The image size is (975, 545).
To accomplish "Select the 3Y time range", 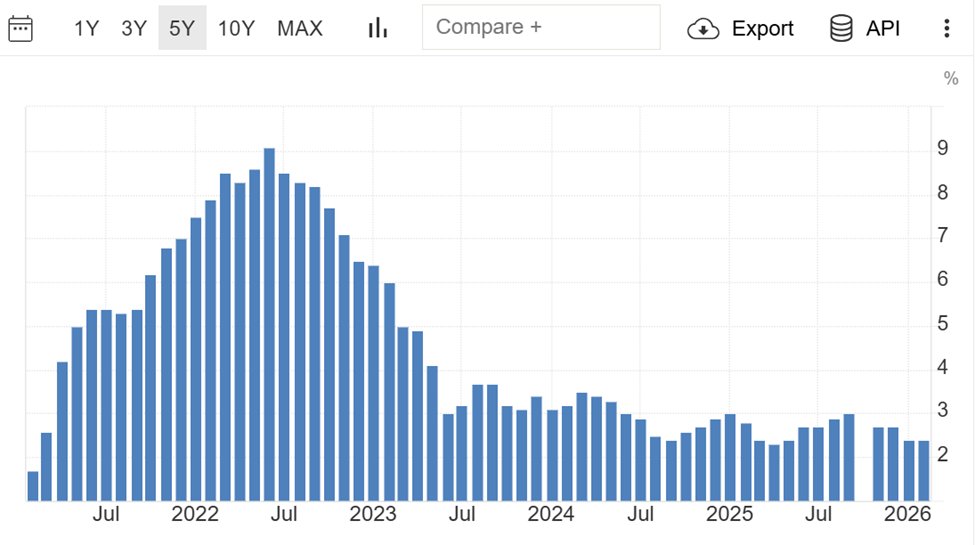I will (134, 28).
